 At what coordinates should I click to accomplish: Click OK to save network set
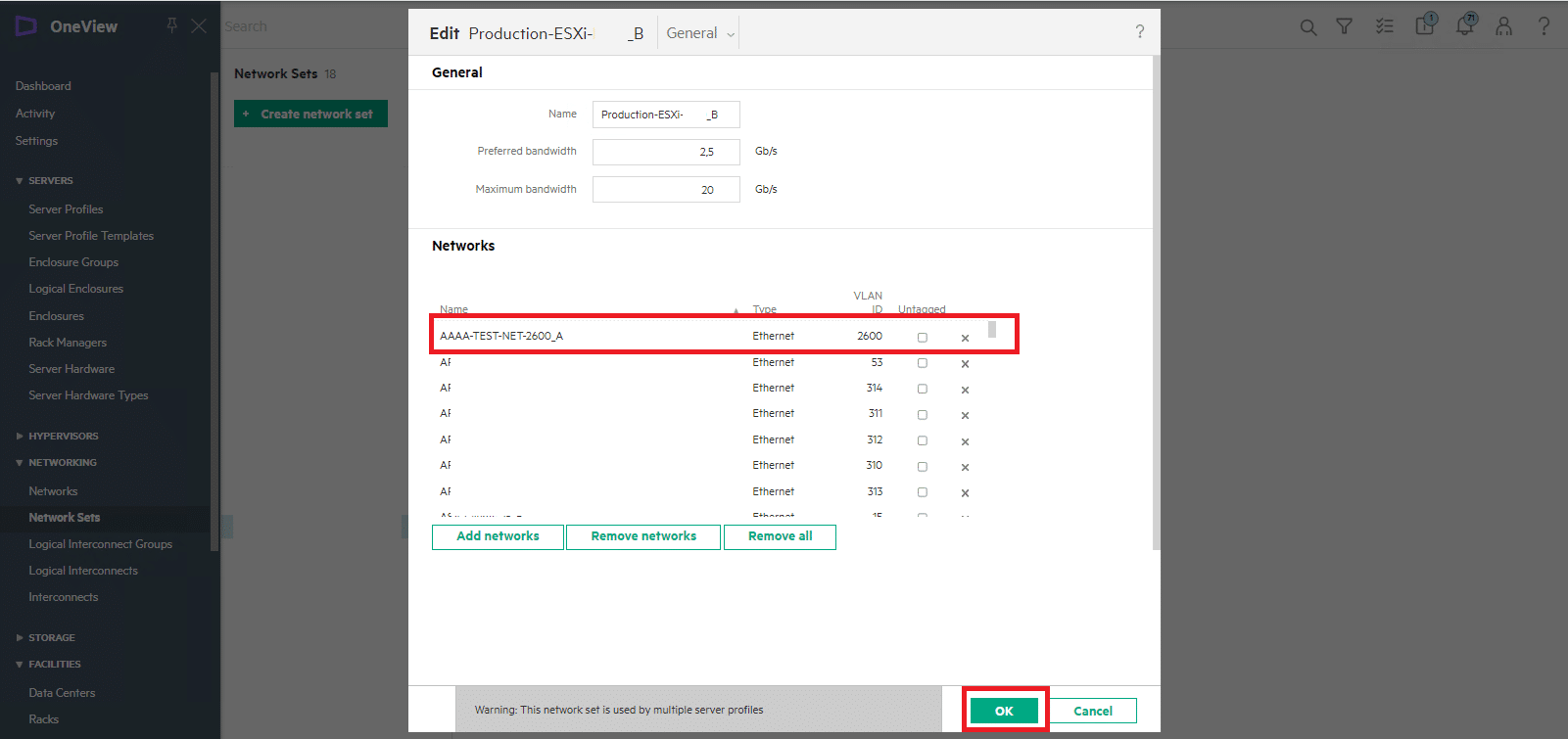[x=1004, y=711]
